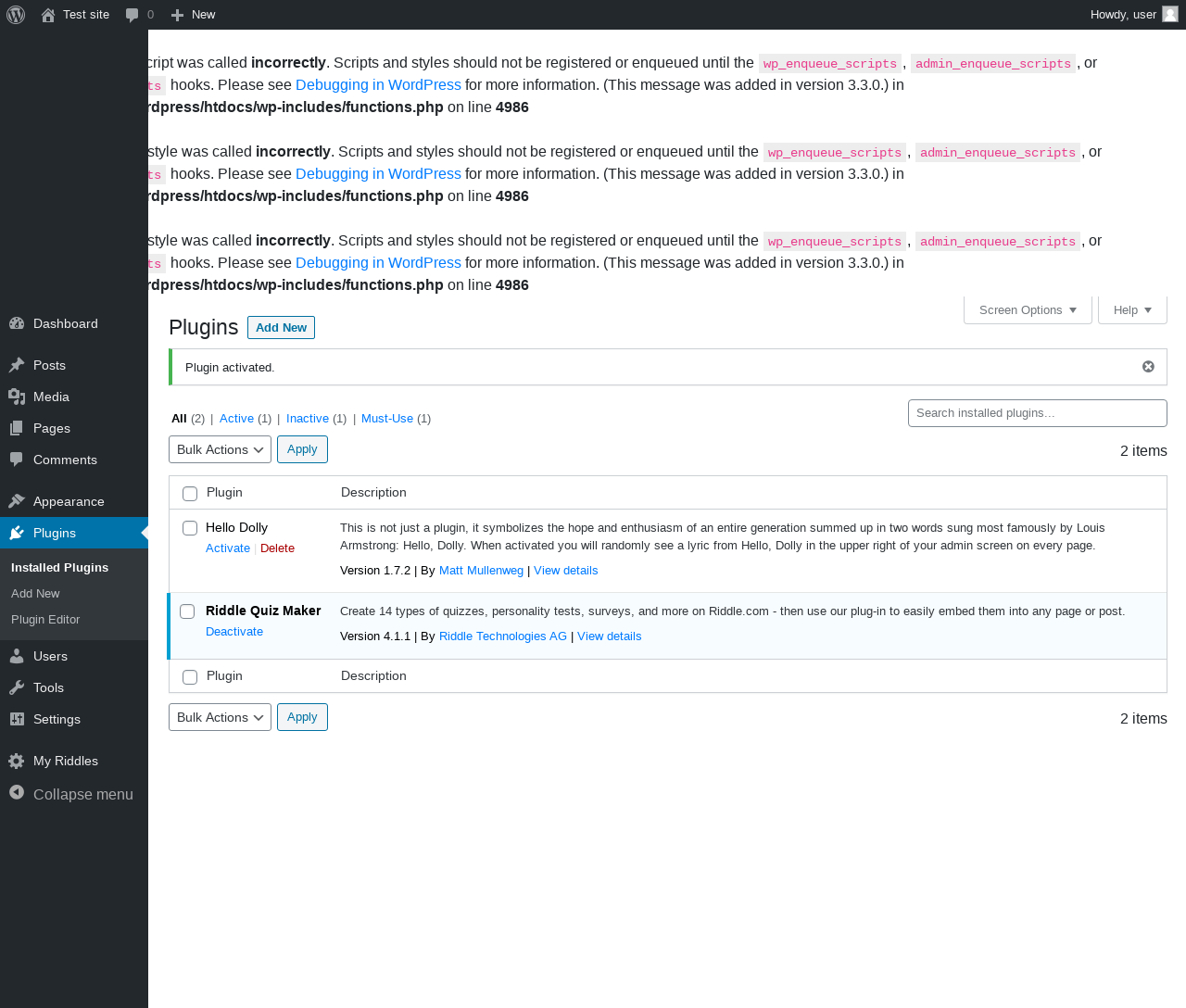
Task: Open the My Riddles menu label
Action: click(66, 761)
